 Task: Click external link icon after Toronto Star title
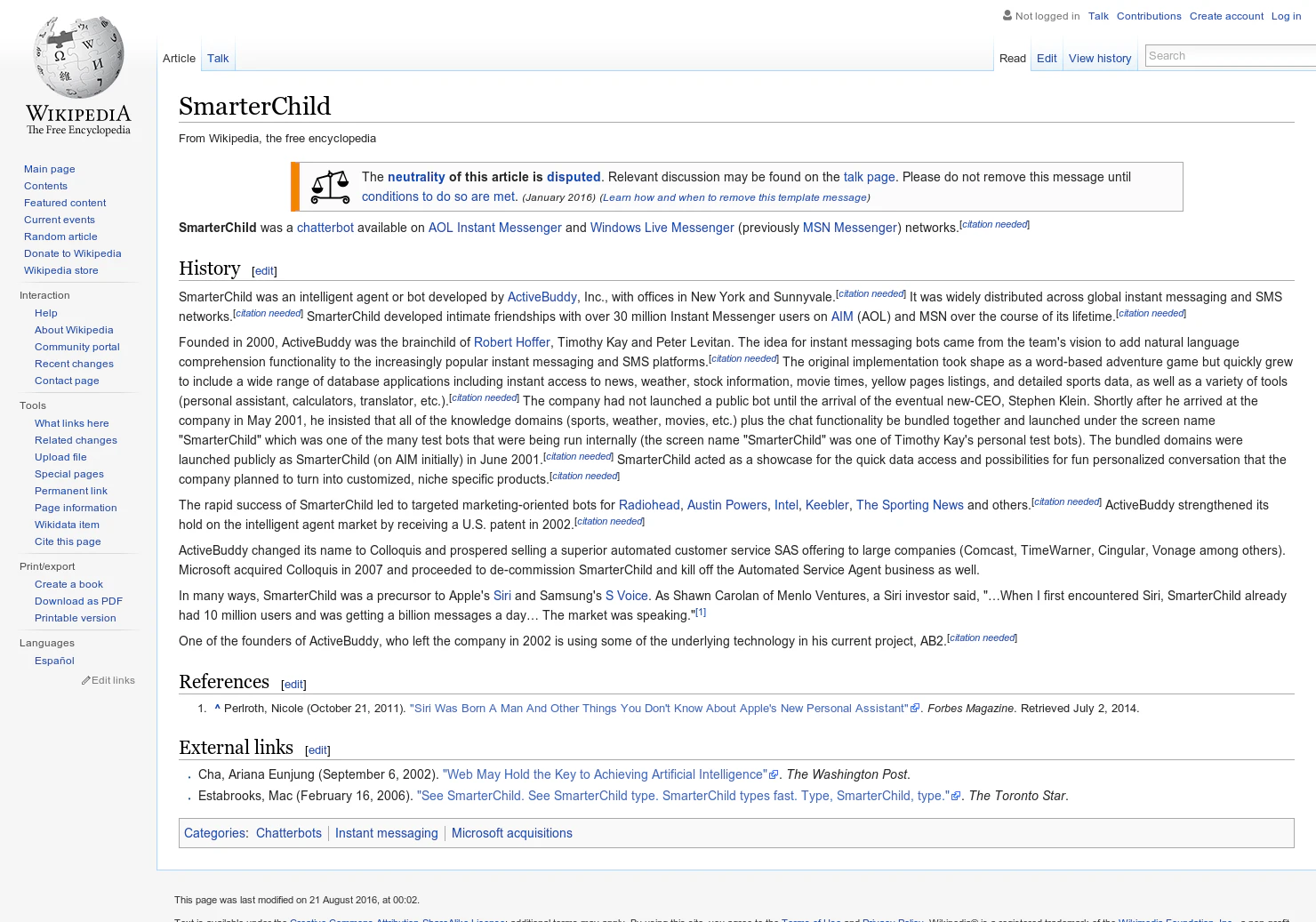pyautogui.click(x=956, y=796)
